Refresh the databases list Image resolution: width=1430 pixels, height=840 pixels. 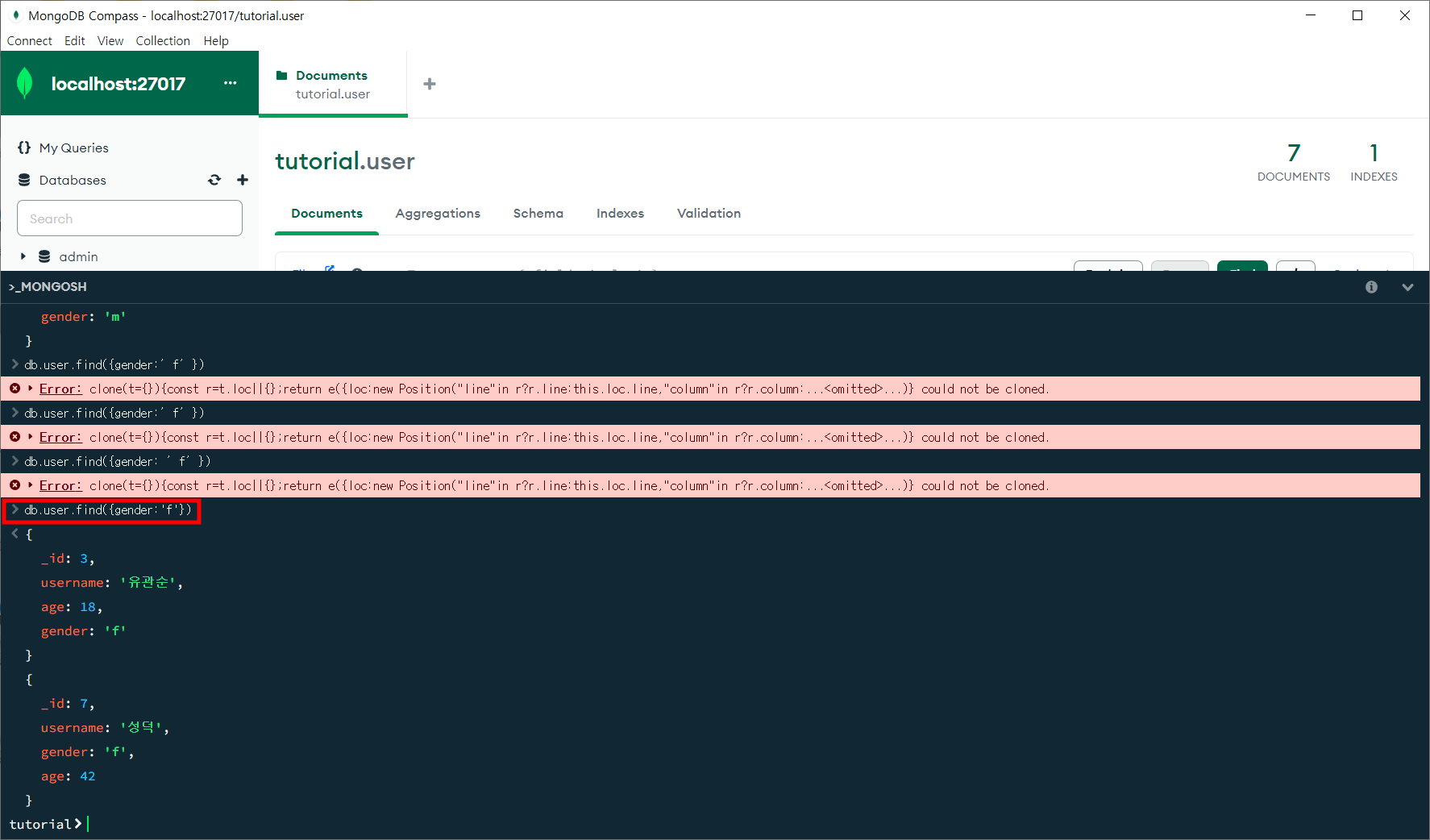point(214,180)
